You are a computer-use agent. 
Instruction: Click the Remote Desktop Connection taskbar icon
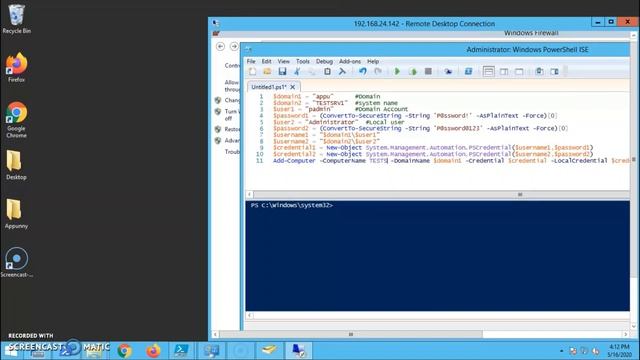click(298, 351)
